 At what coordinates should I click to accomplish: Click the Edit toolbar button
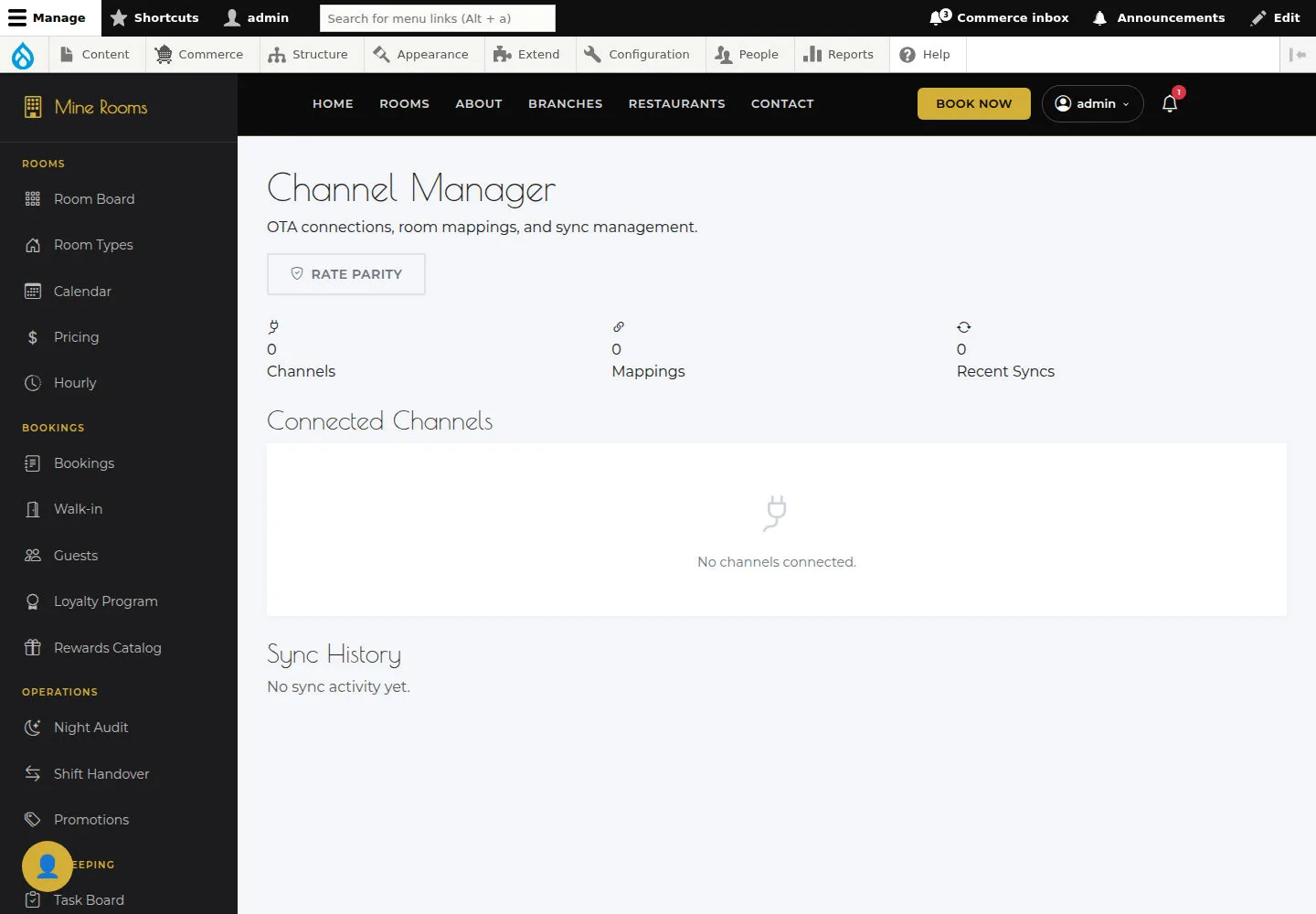(x=1276, y=18)
